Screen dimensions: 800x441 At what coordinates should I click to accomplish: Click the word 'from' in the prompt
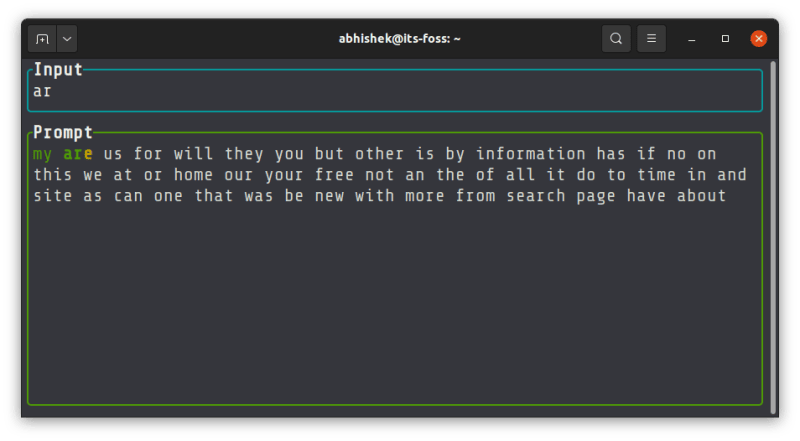[x=475, y=195]
